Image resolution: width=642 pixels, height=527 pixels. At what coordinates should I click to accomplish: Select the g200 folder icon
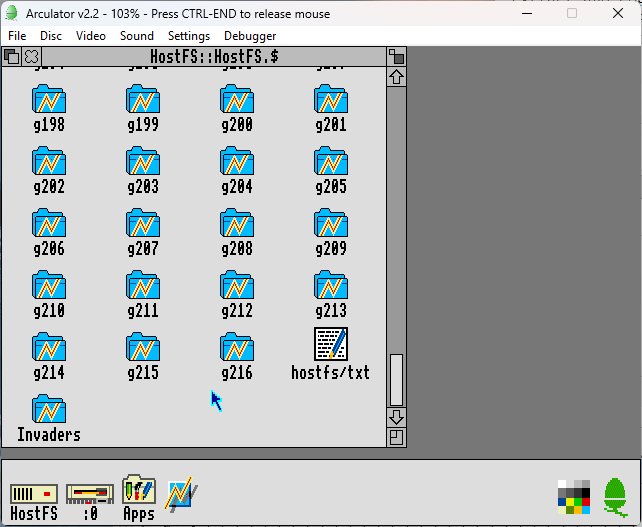[237, 99]
